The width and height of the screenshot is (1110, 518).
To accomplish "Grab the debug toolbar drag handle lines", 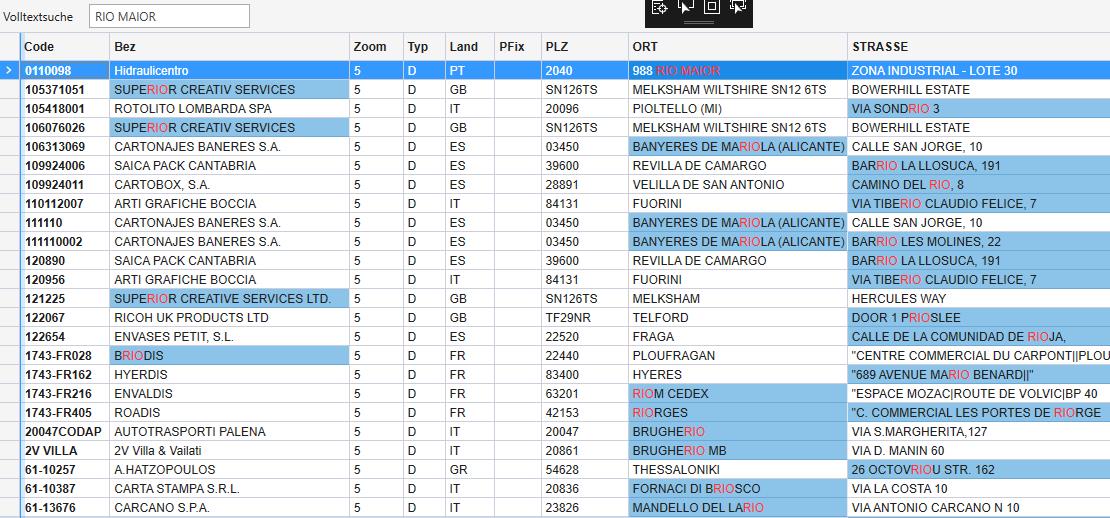I will coord(698,23).
